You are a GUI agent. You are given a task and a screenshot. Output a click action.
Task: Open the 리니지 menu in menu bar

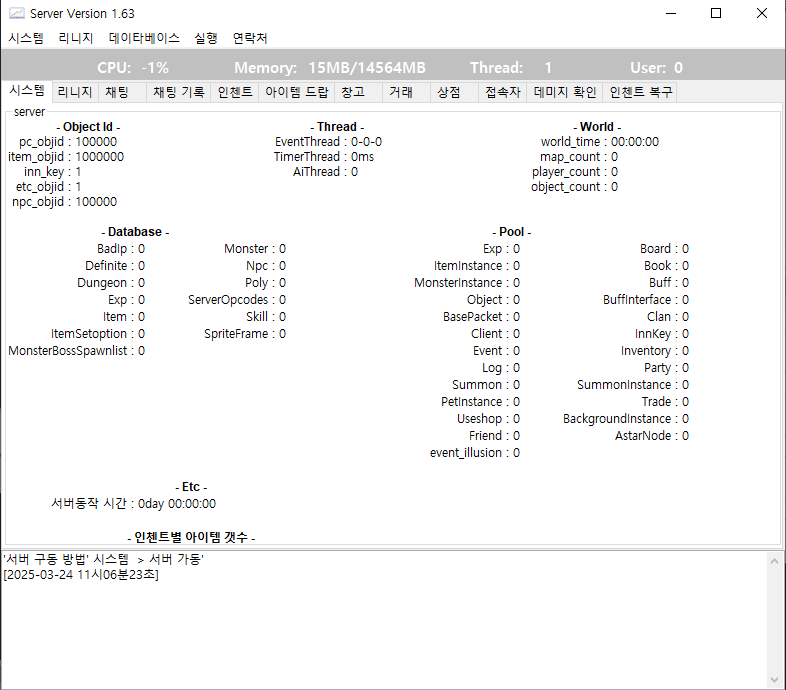(76, 38)
